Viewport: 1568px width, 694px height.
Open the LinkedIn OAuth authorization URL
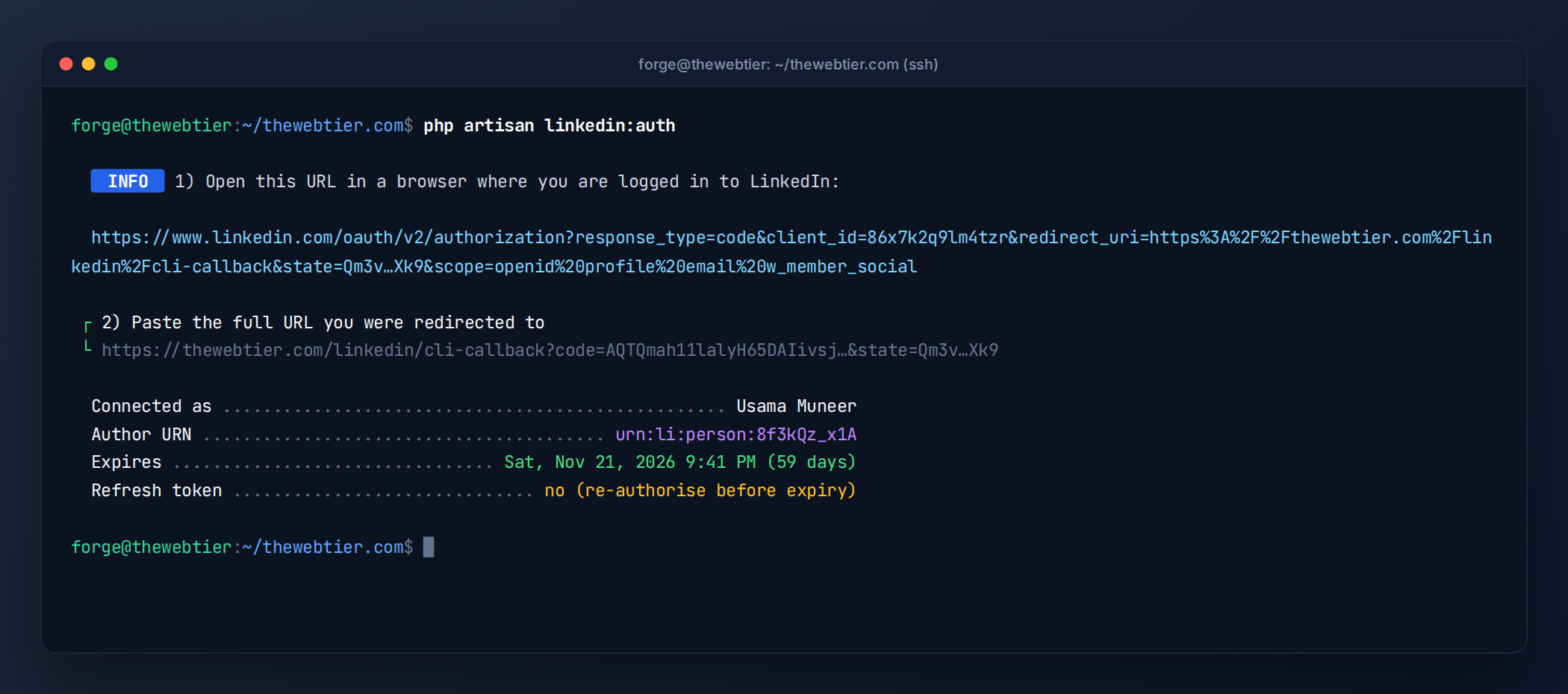point(782,252)
